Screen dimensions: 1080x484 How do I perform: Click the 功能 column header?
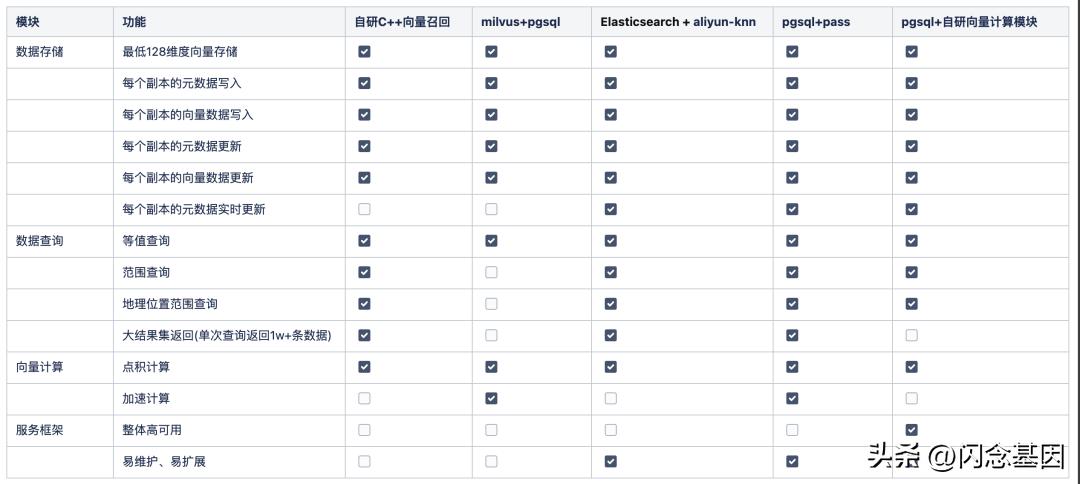pos(134,21)
